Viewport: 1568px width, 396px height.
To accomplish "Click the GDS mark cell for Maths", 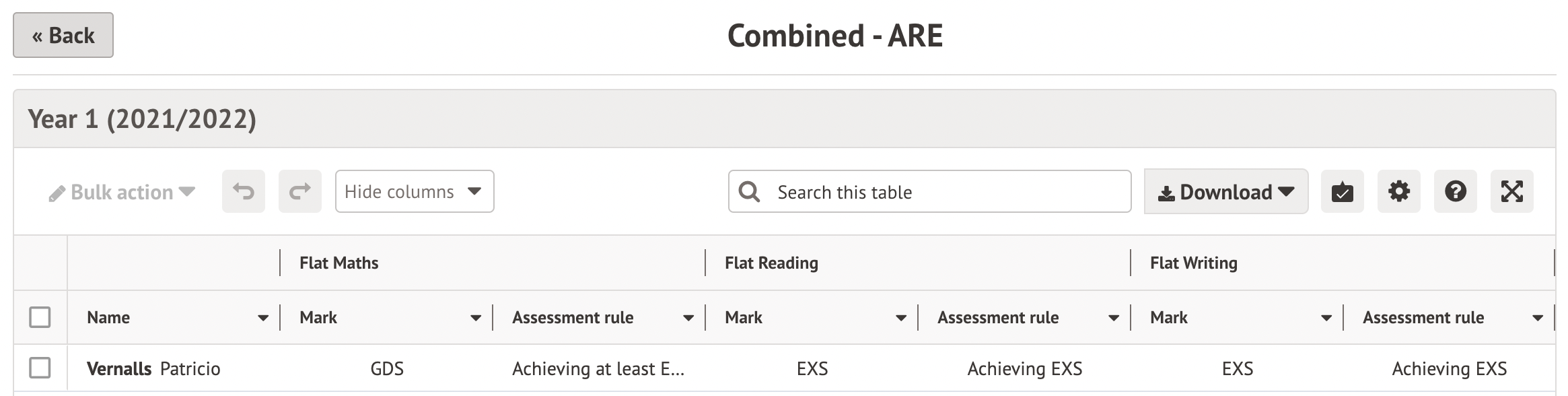I will click(387, 369).
